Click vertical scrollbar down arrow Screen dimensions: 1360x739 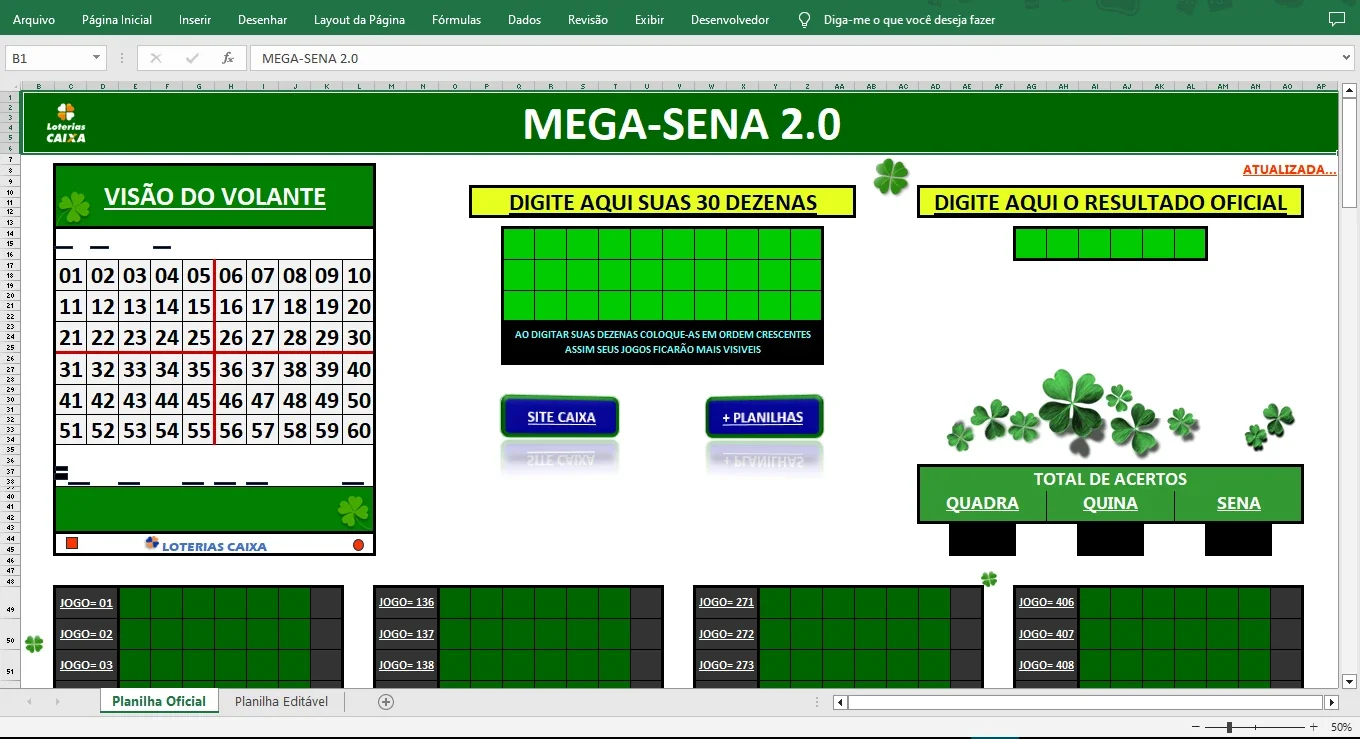coord(1348,681)
